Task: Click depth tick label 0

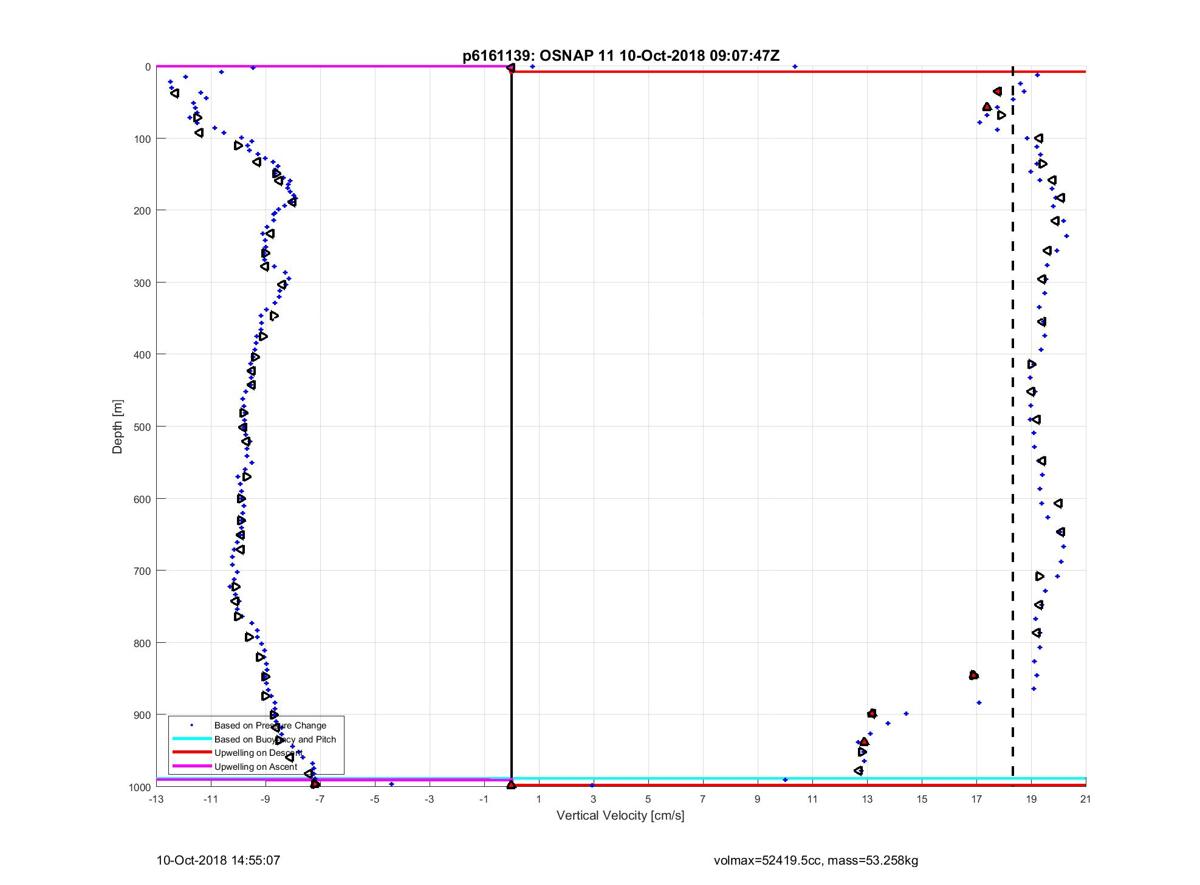Action: (x=148, y=67)
